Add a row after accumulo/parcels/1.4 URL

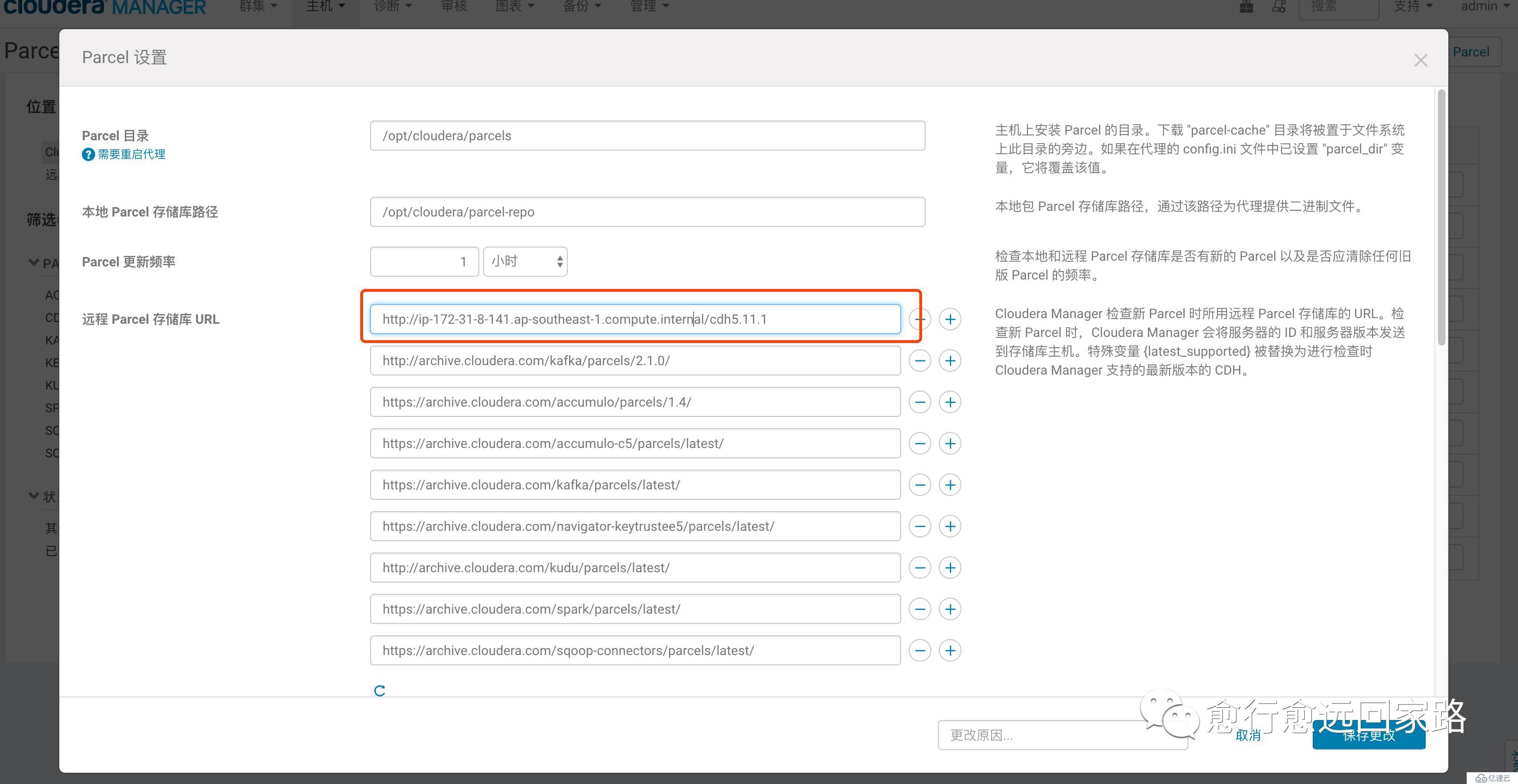pyautogui.click(x=950, y=402)
